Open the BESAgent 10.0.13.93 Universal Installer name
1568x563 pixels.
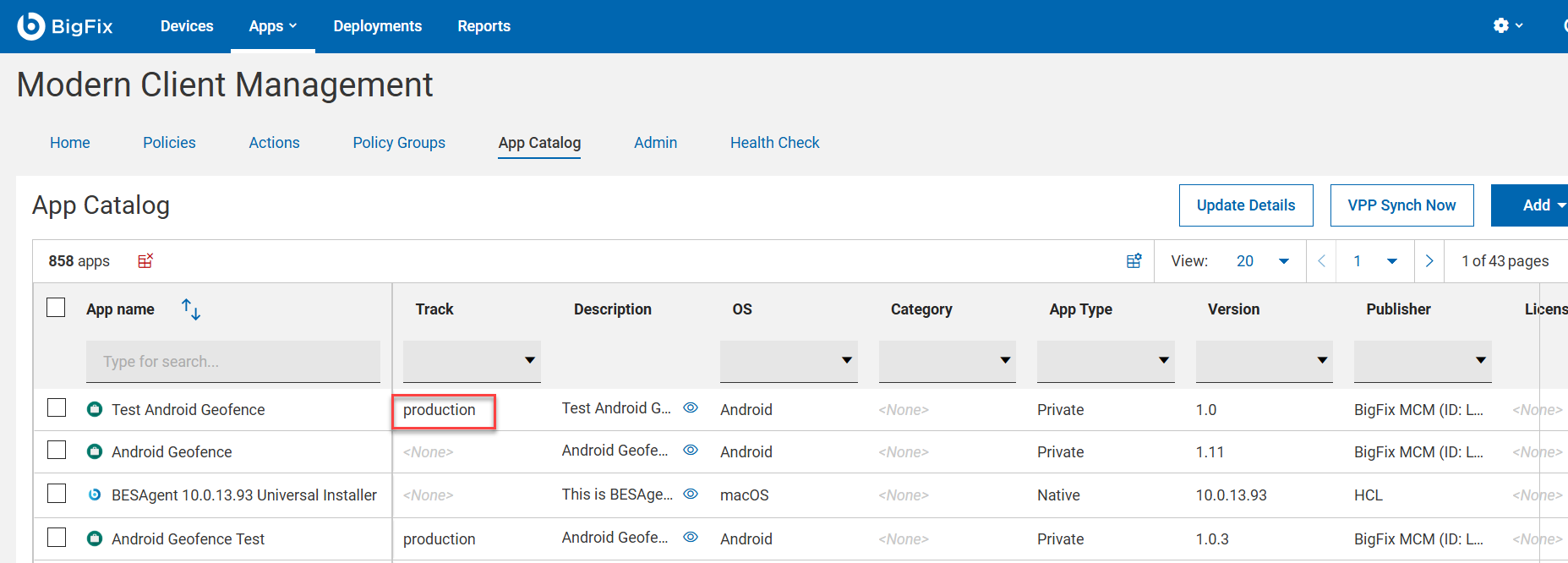[244, 495]
